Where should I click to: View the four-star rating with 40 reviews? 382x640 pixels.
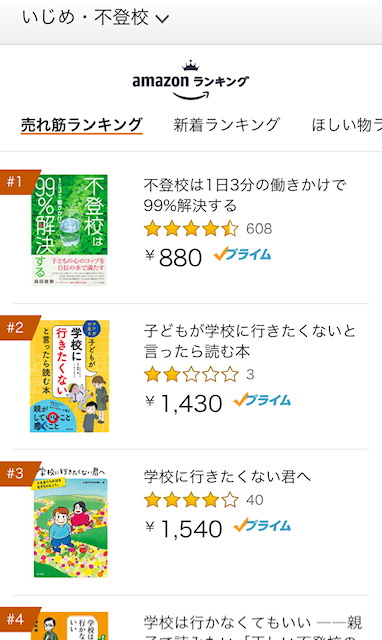(204, 500)
